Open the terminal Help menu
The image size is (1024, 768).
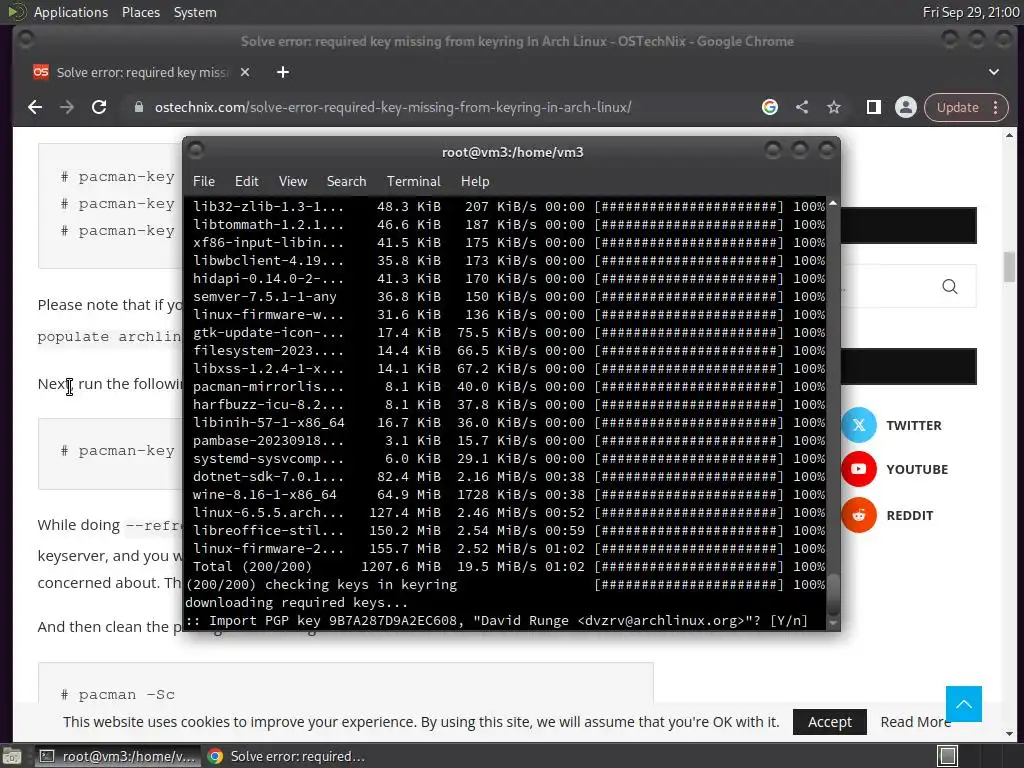(475, 181)
